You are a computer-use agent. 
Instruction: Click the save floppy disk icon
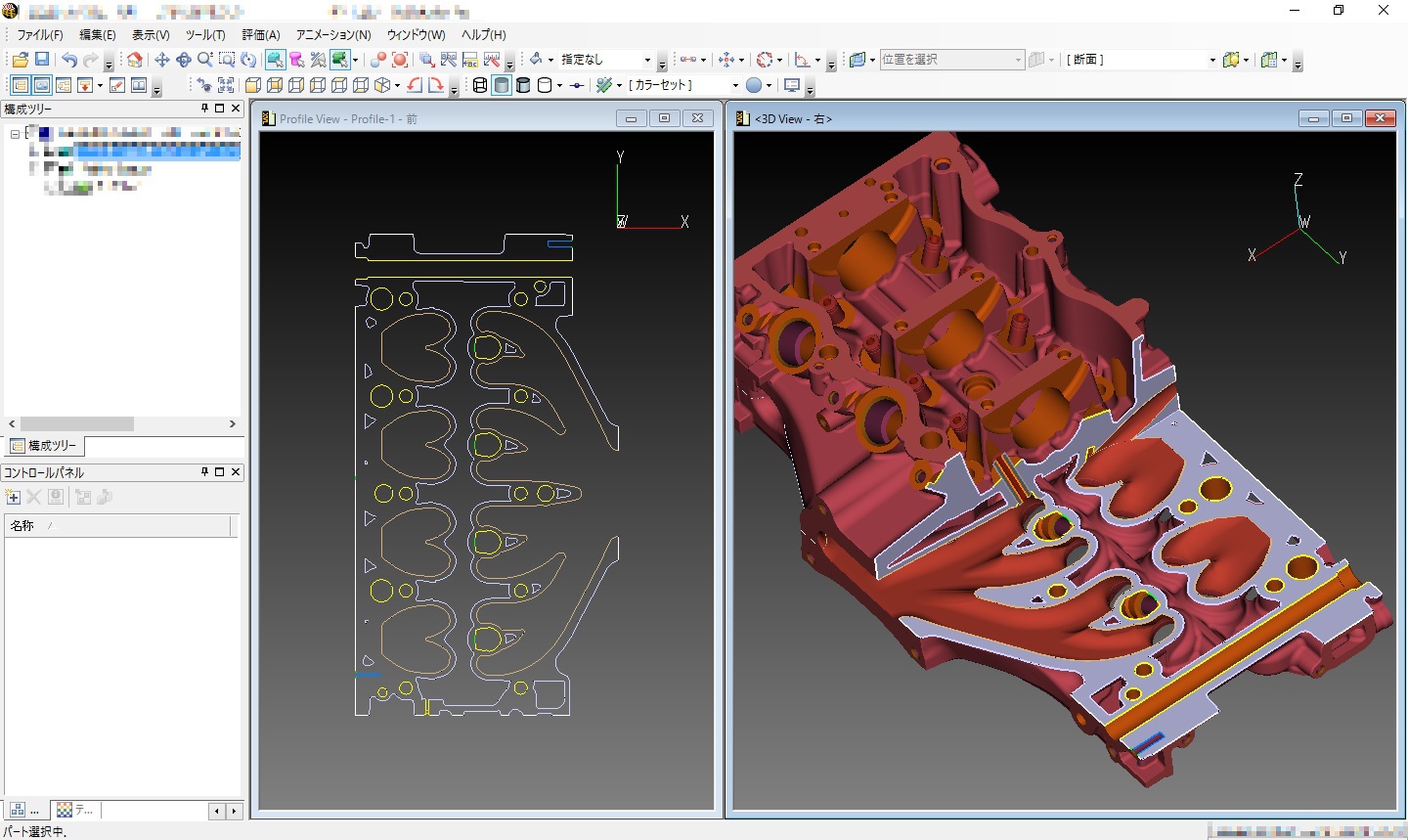click(x=42, y=60)
